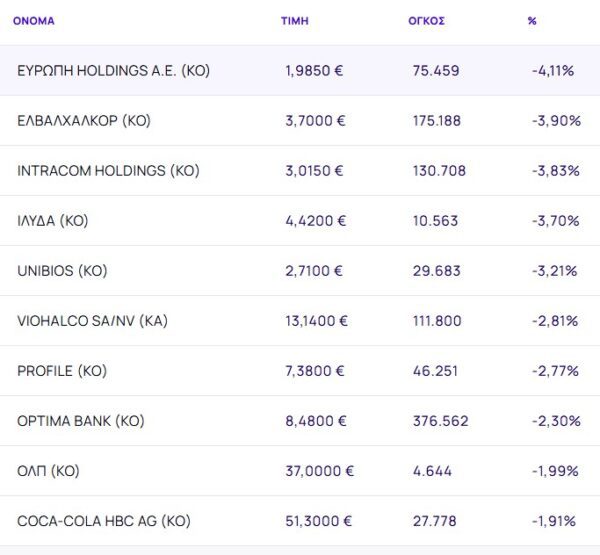
Task: Sort by ΟΓΚΟΣ column header
Action: 426,20
